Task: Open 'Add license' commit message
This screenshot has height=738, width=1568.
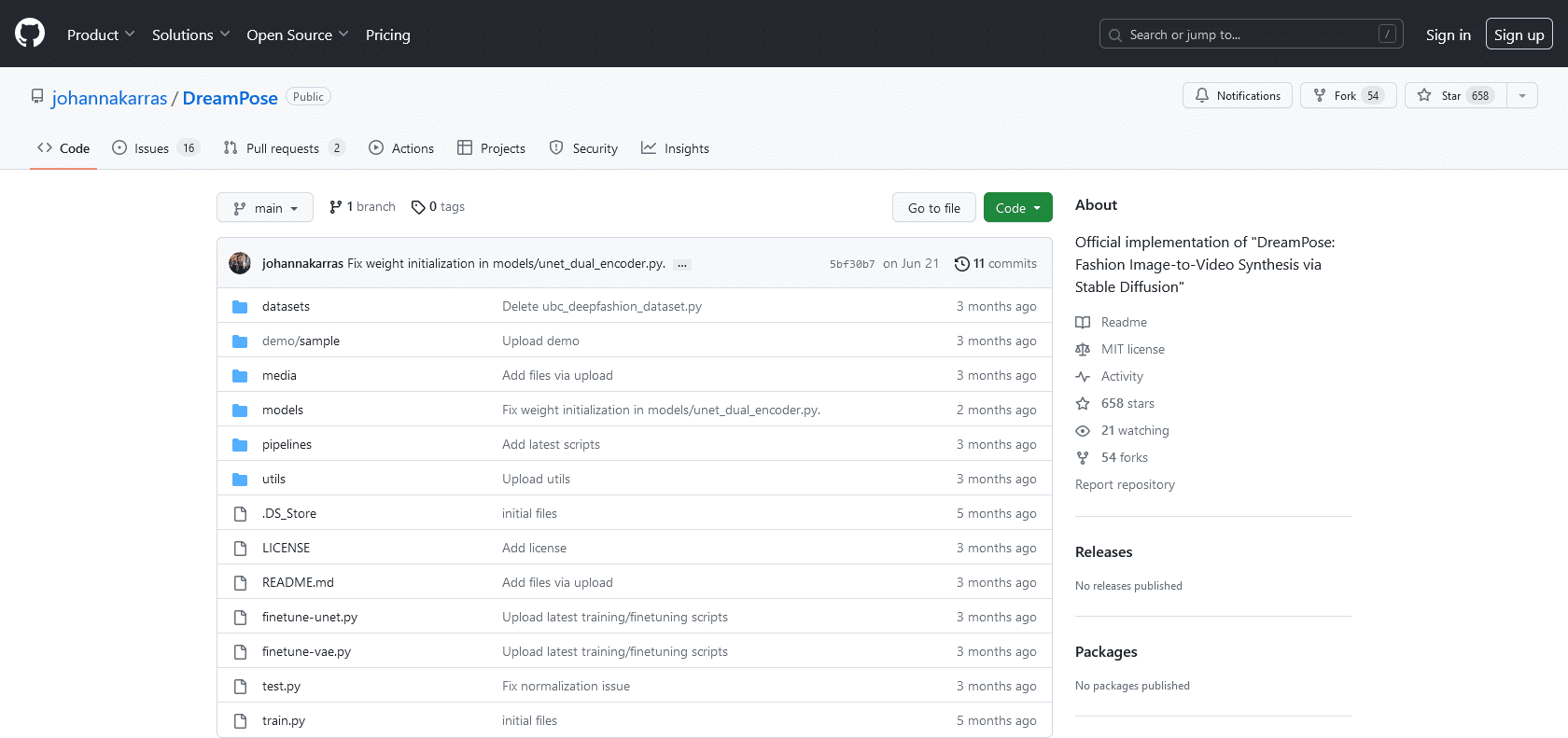Action: 534,548
